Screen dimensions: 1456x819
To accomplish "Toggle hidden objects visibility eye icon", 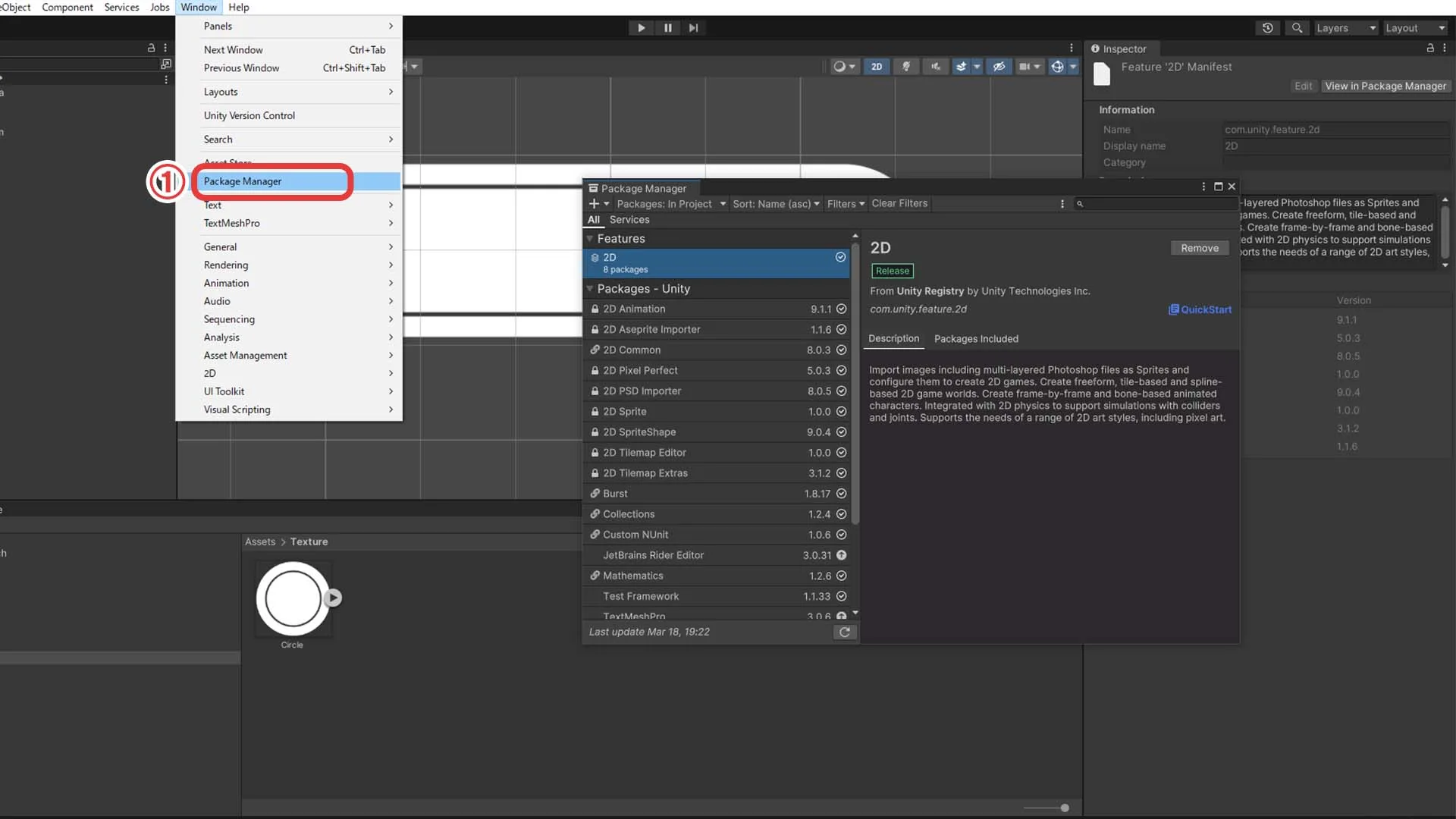I will tap(999, 67).
